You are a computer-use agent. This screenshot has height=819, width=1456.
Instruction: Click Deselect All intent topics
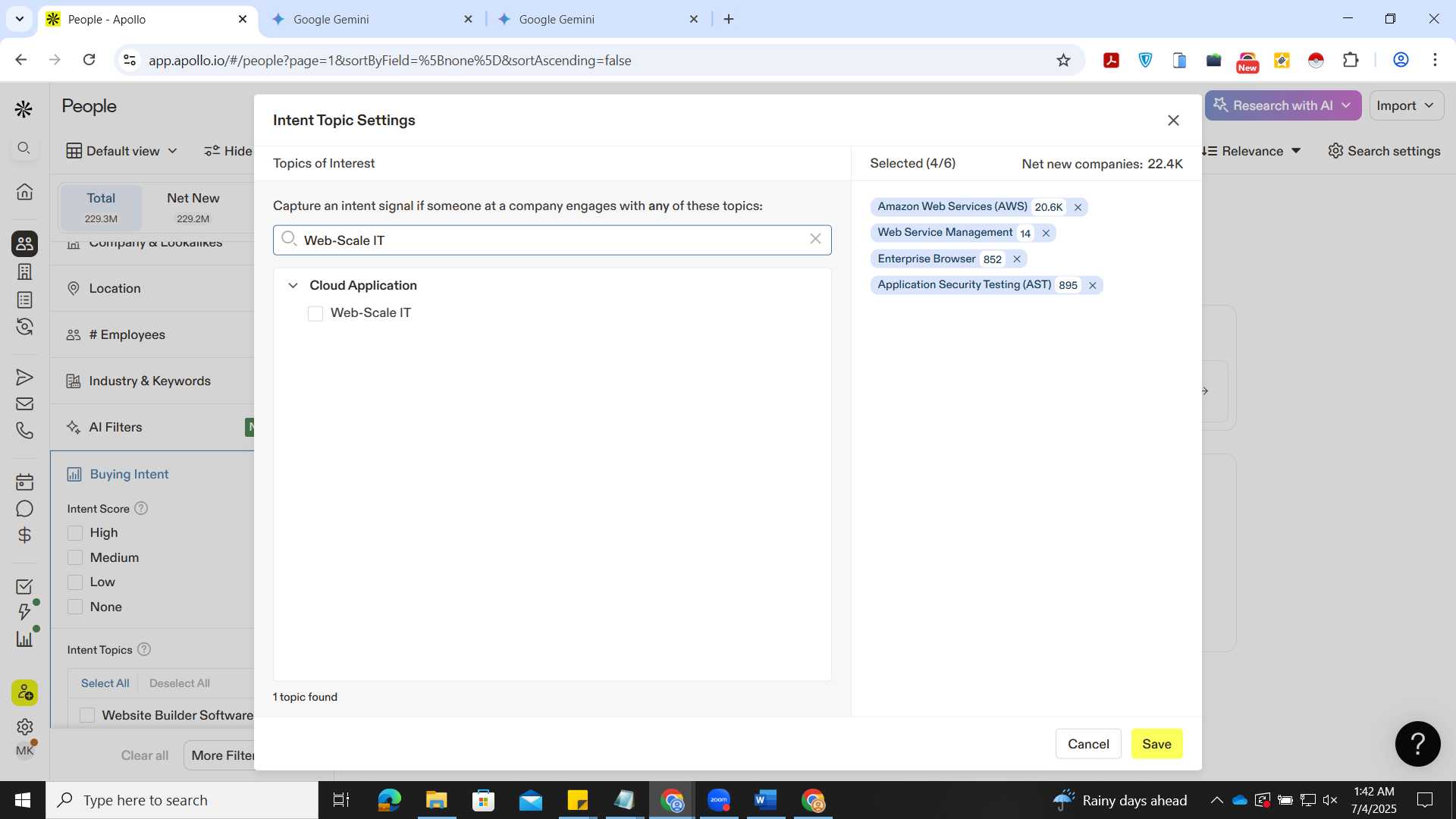(x=180, y=683)
